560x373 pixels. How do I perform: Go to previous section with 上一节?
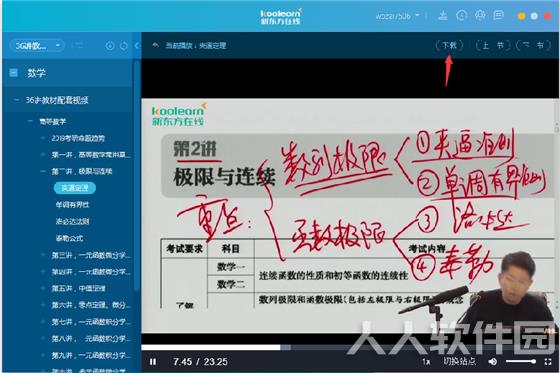point(493,45)
